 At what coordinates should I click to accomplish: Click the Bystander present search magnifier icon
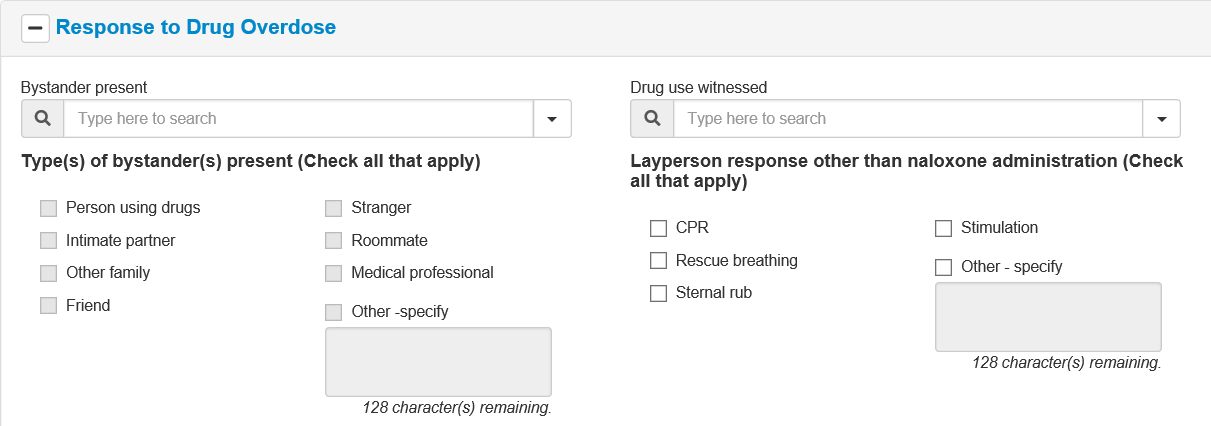(43, 118)
